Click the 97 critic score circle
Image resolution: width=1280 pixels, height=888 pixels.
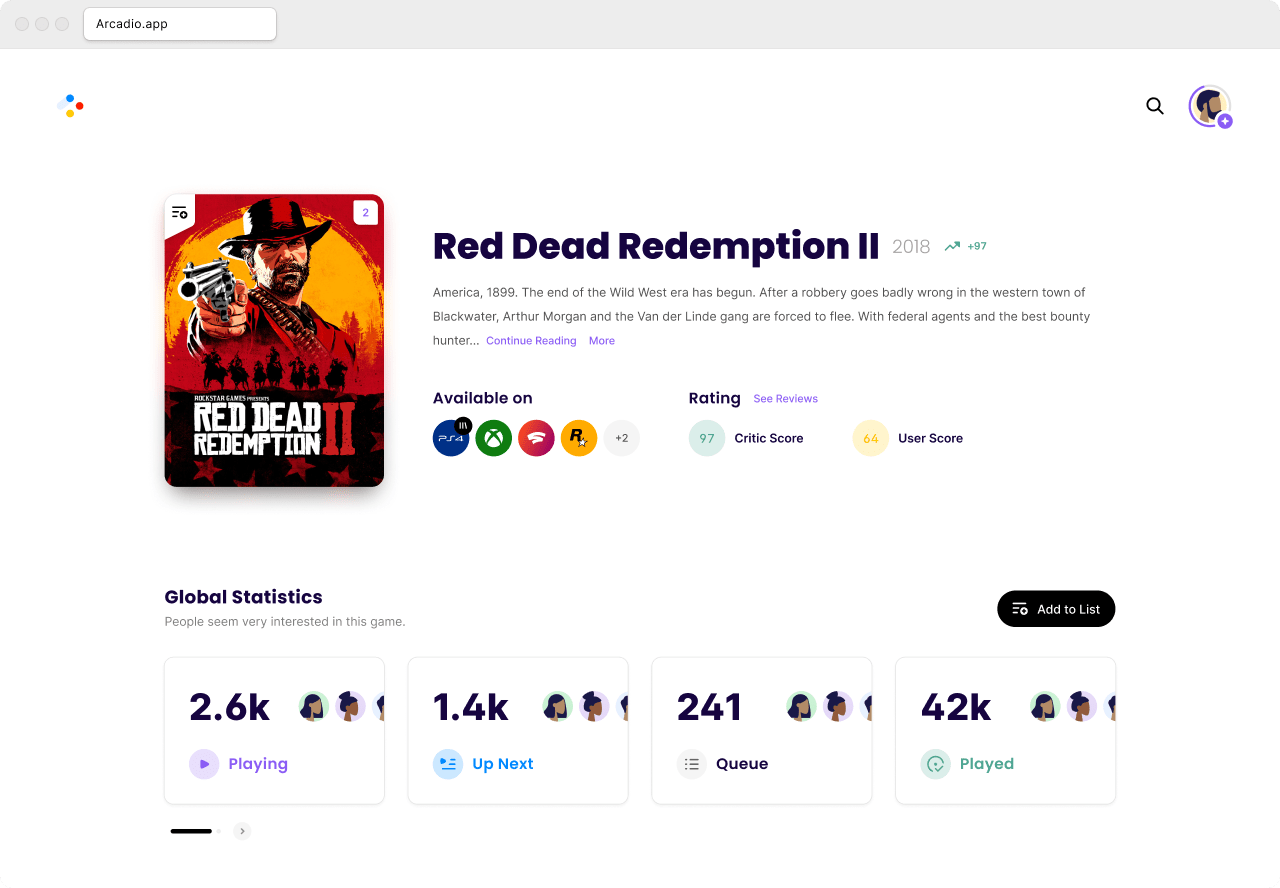[707, 438]
